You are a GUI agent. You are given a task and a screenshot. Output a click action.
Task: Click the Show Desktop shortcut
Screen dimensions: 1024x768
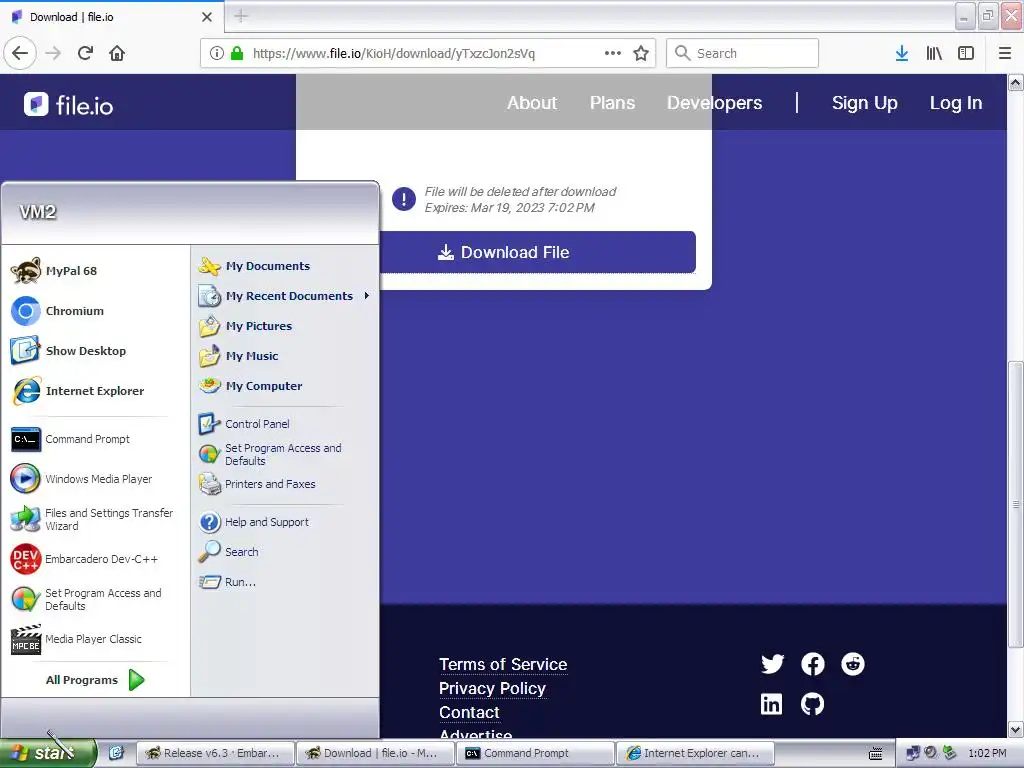pyautogui.click(x=69, y=351)
